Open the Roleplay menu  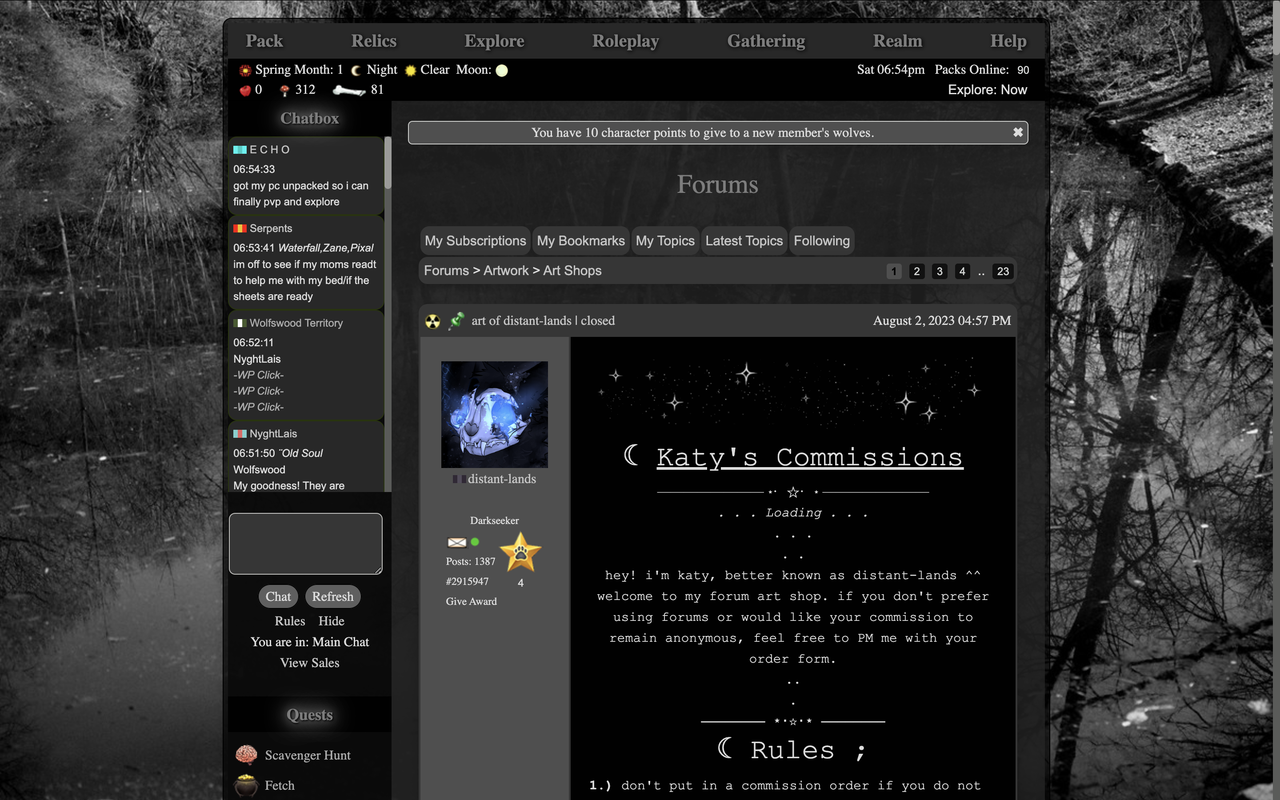pos(625,41)
